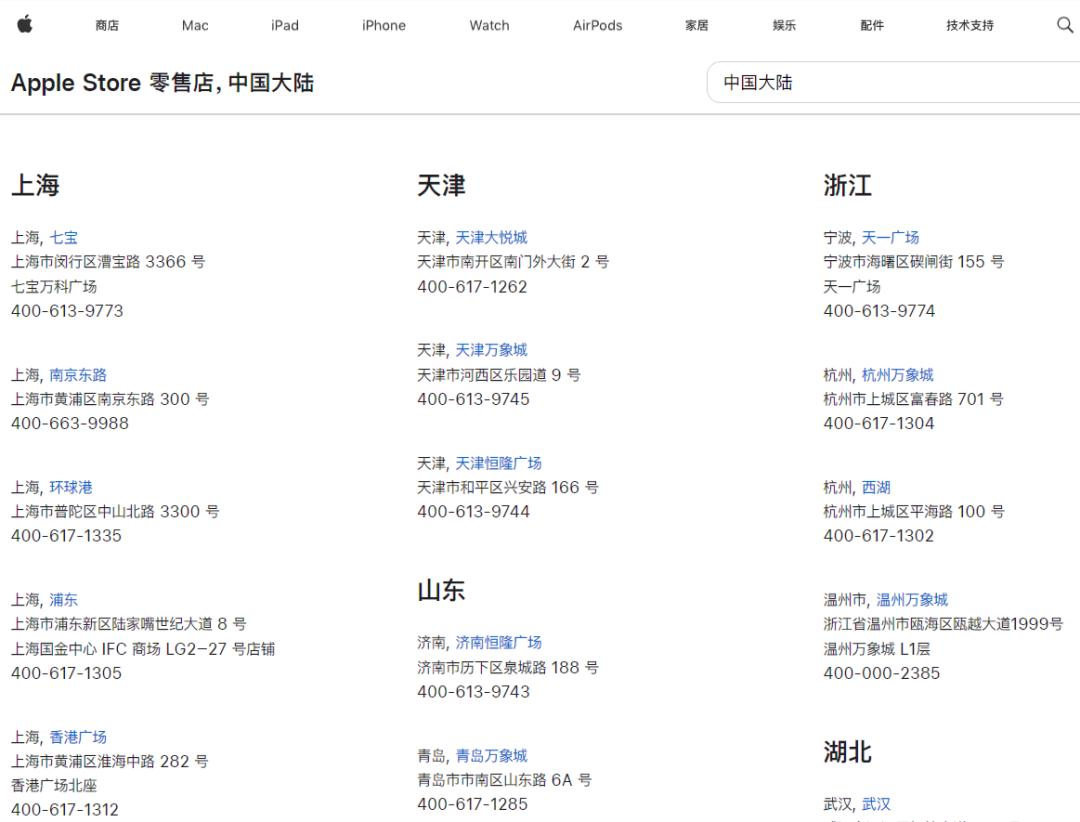Open the search magnifier icon
This screenshot has width=1080, height=822.
tap(1064, 25)
